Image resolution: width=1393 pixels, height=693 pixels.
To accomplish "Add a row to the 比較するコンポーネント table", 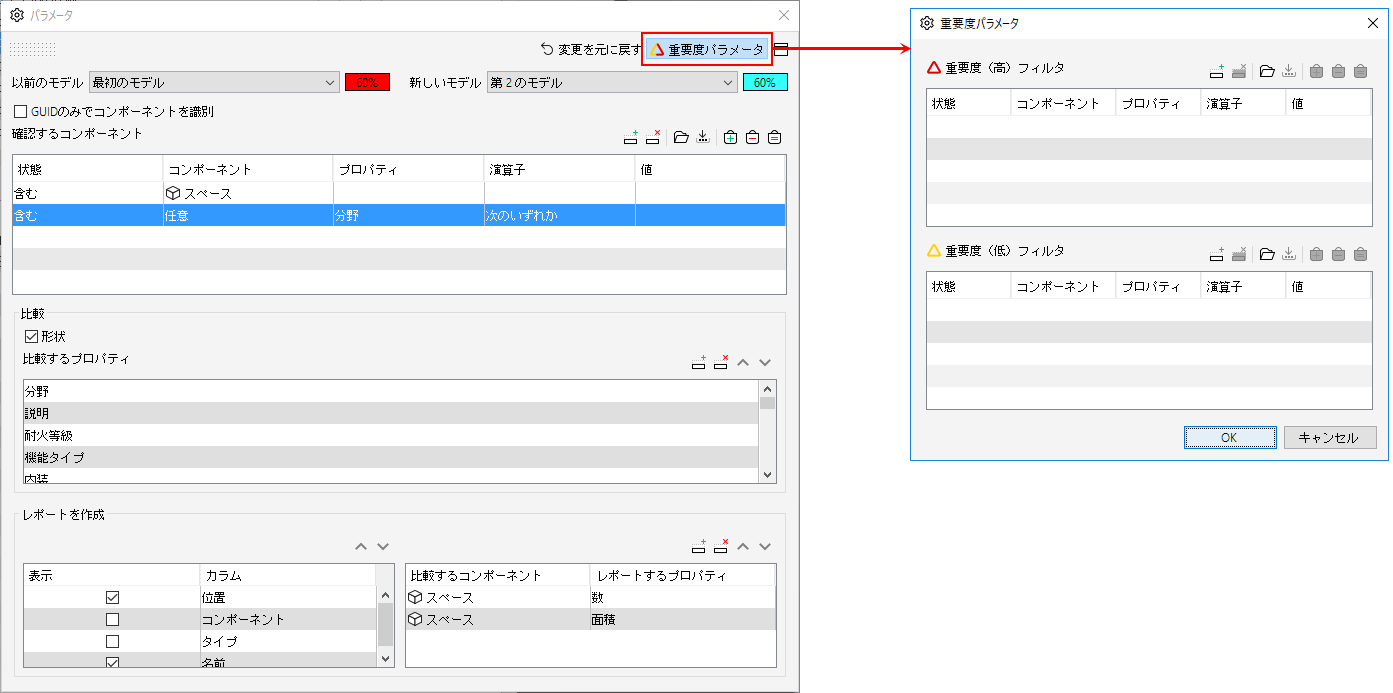I will pos(699,547).
